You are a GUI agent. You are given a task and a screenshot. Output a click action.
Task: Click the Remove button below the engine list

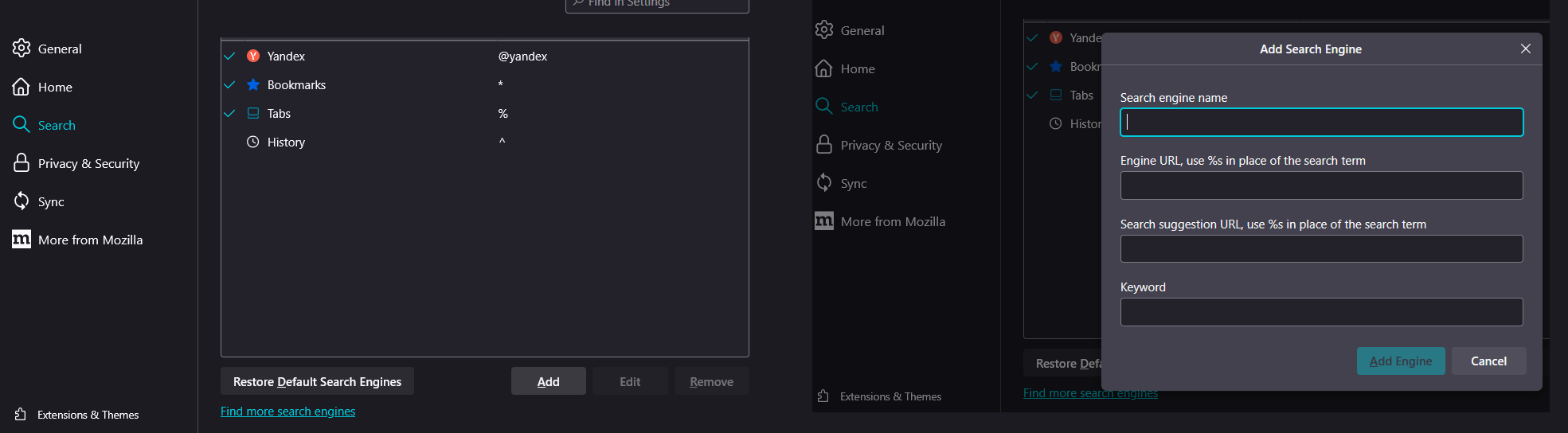click(711, 381)
